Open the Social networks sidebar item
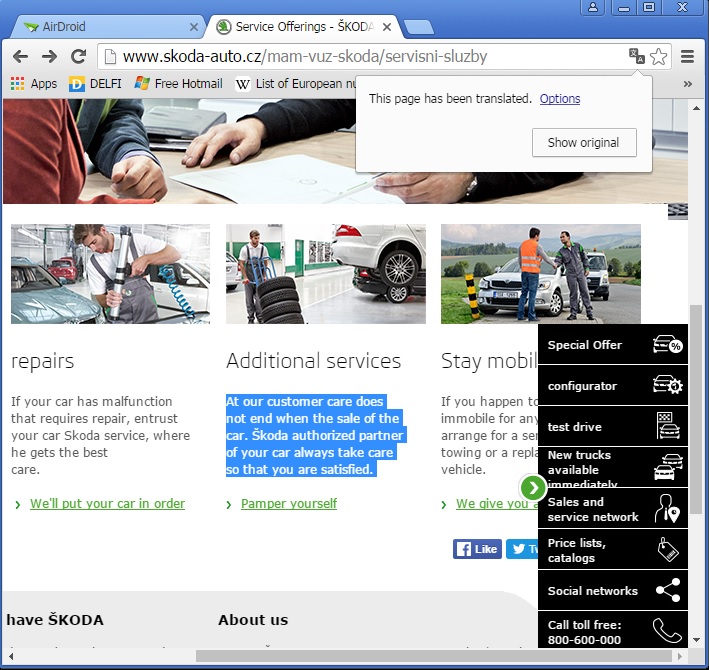The height and width of the screenshot is (670, 709). coord(613,590)
